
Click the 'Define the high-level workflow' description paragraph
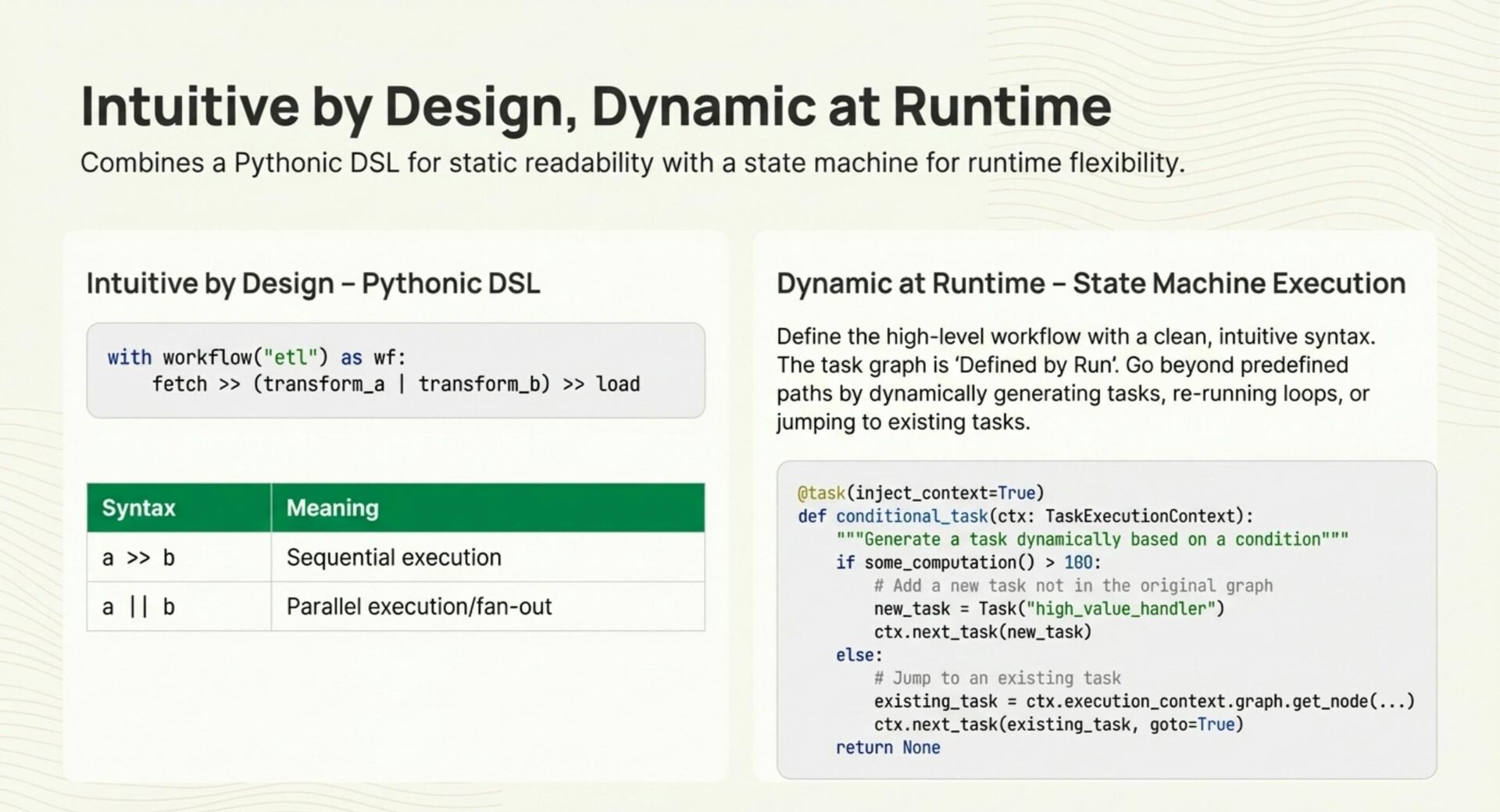click(1075, 379)
